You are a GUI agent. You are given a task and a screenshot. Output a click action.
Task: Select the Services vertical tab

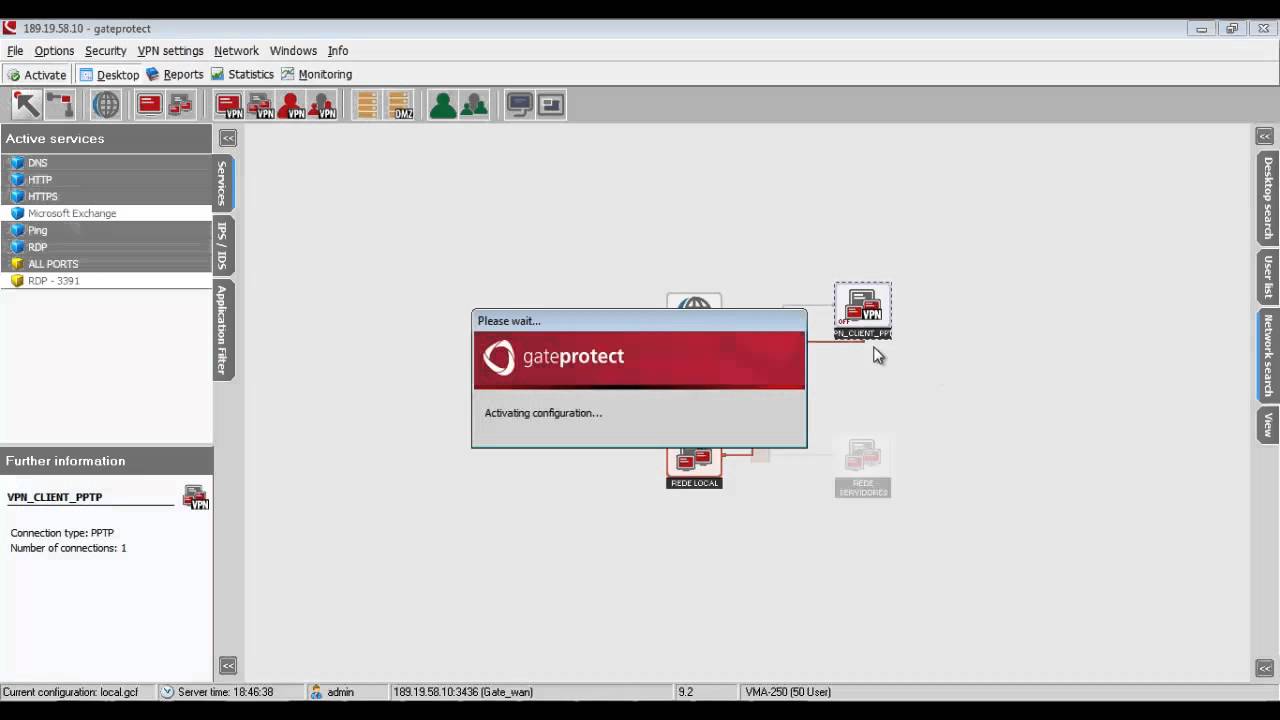(223, 183)
